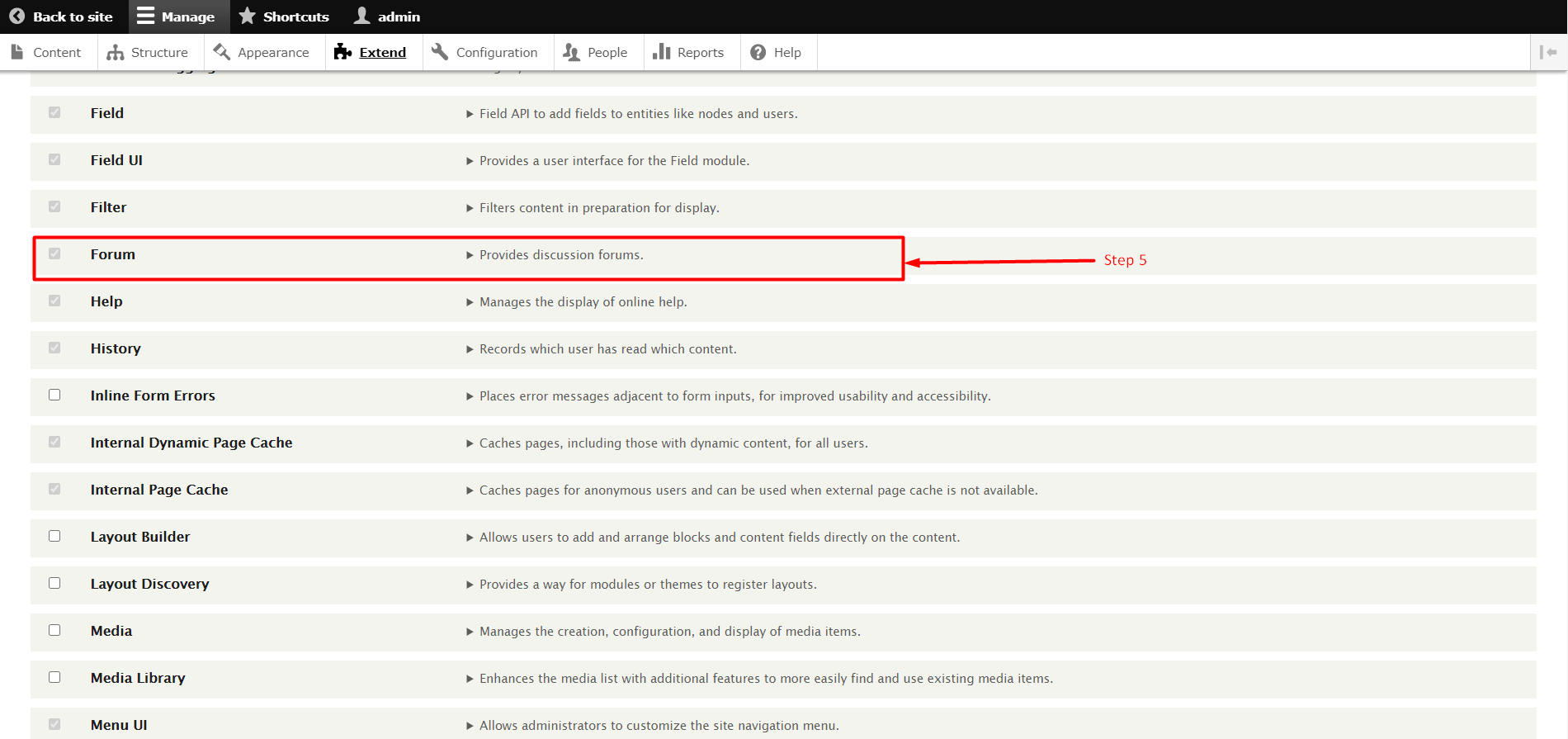
Task: Click the Shortcuts star icon
Action: [x=247, y=16]
